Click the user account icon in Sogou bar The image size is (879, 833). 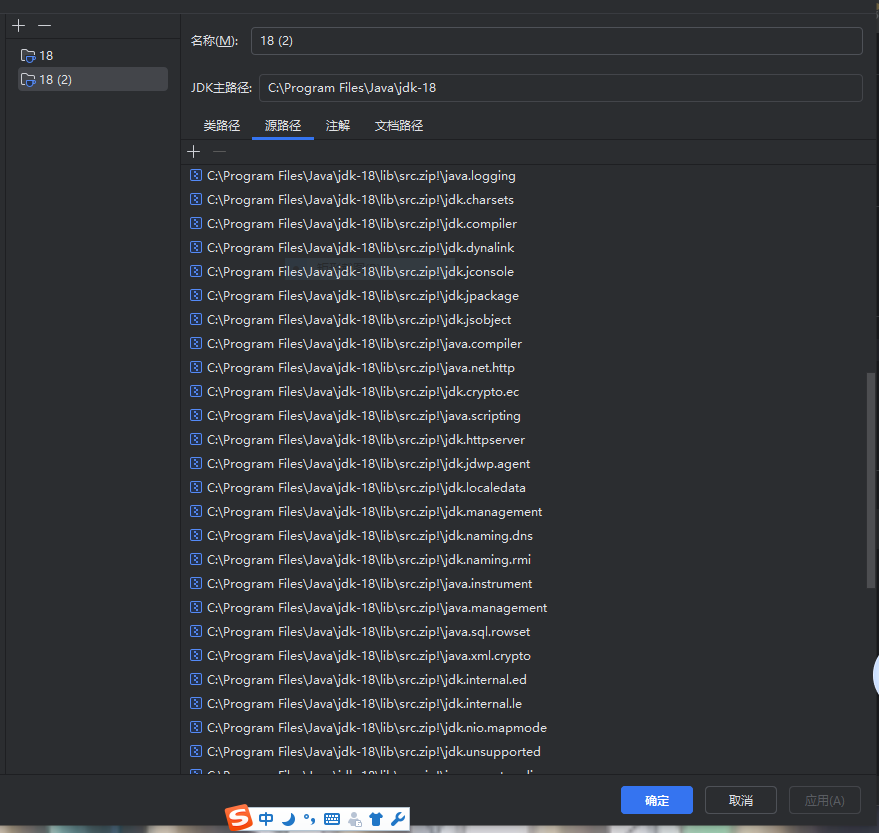(354, 819)
